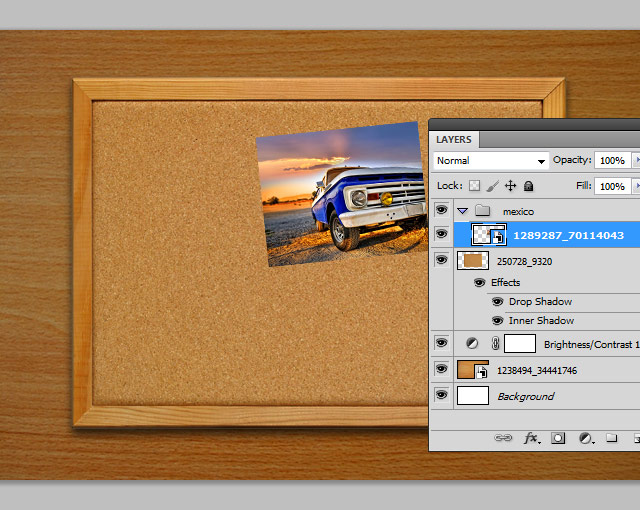Open the Opacity slider arrow
The height and width of the screenshot is (510, 640).
(x=636, y=160)
